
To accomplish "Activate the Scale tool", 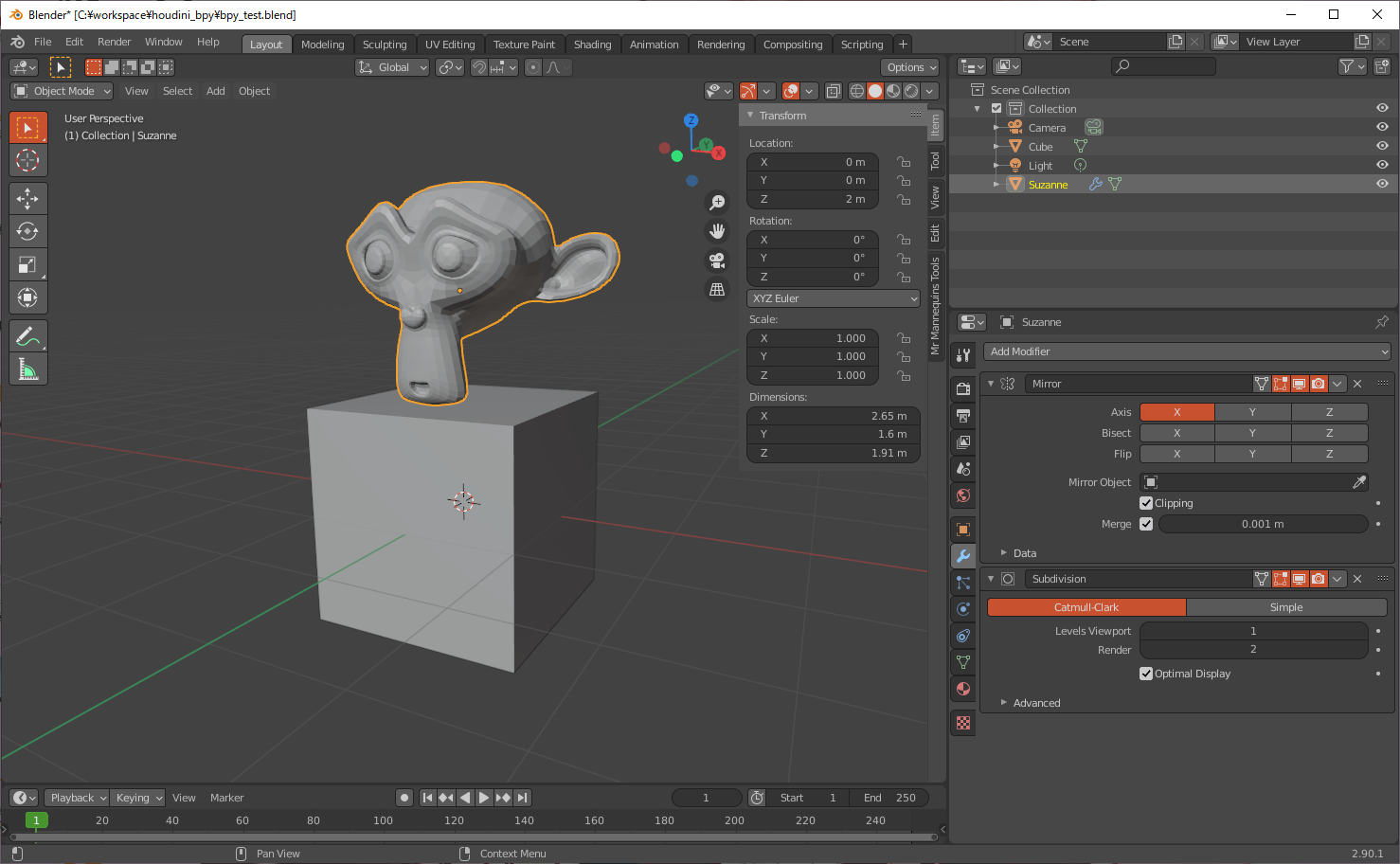I will click(x=27, y=264).
